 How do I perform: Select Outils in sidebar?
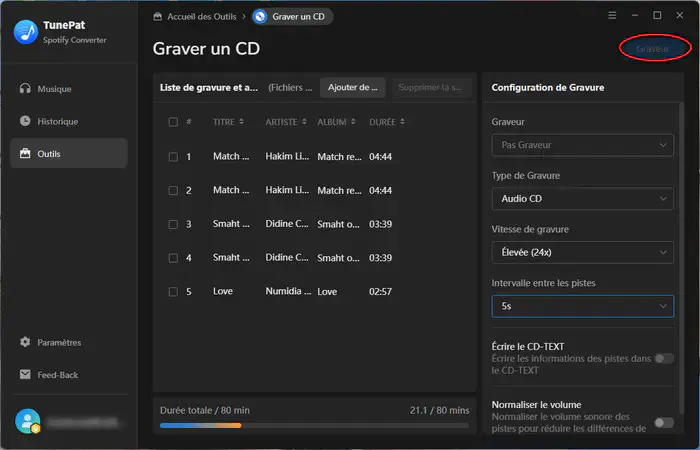(x=69, y=154)
